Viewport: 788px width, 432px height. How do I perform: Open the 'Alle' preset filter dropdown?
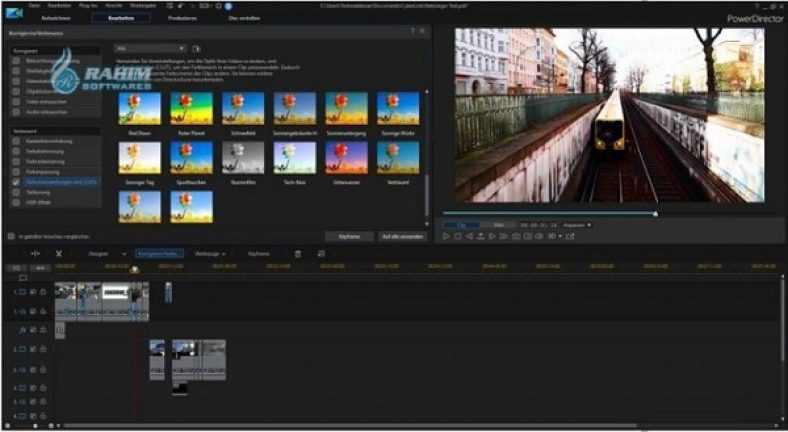point(151,48)
